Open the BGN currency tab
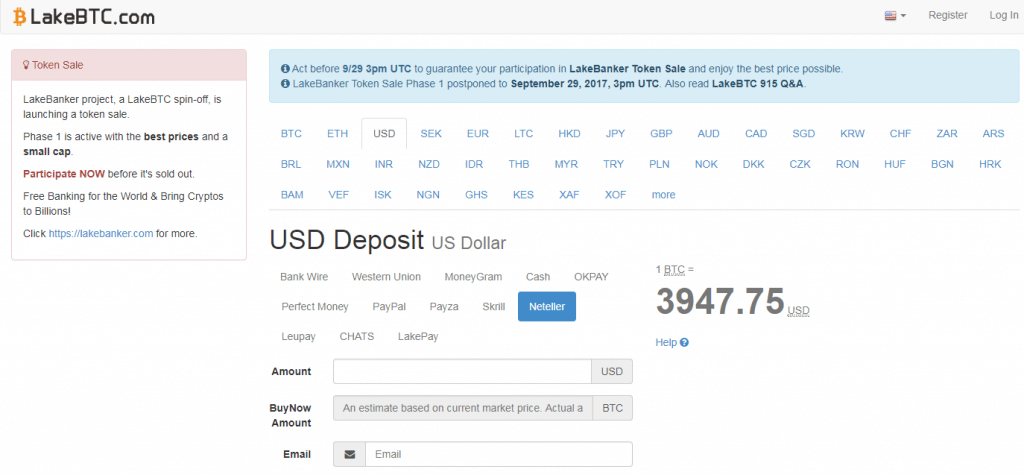1024x475 pixels. [x=942, y=164]
